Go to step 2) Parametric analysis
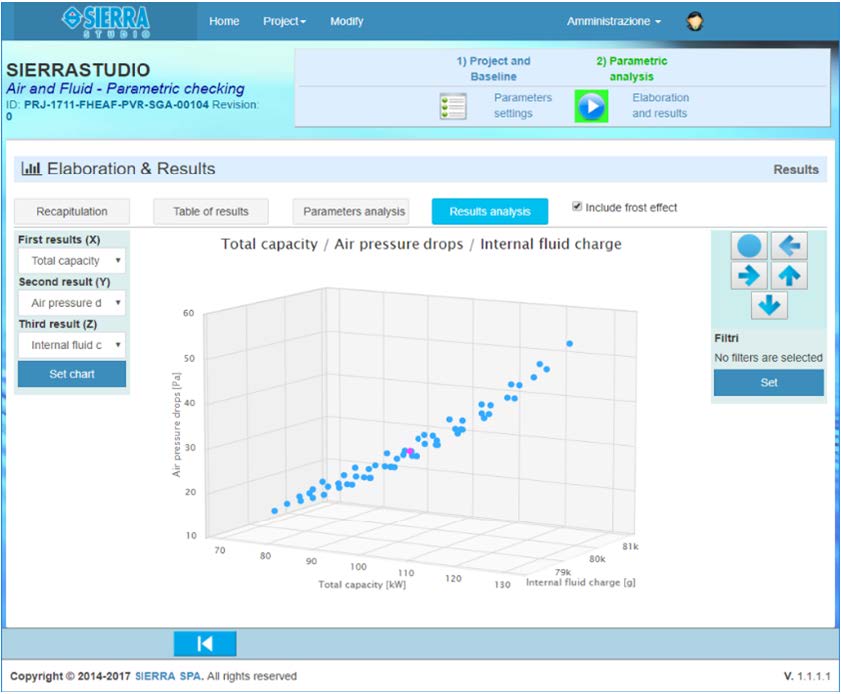841x694 pixels. 632,69
